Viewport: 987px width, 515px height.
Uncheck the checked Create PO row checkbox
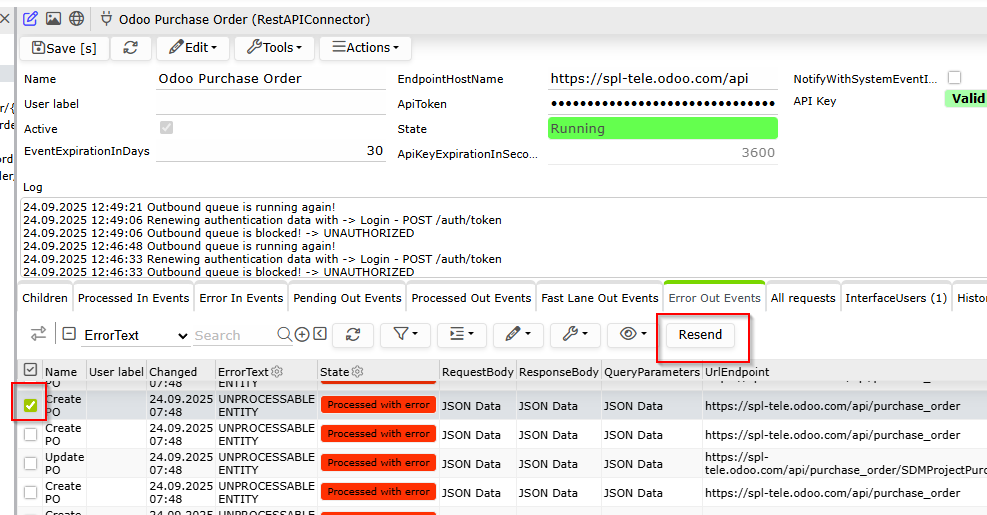(x=30, y=405)
